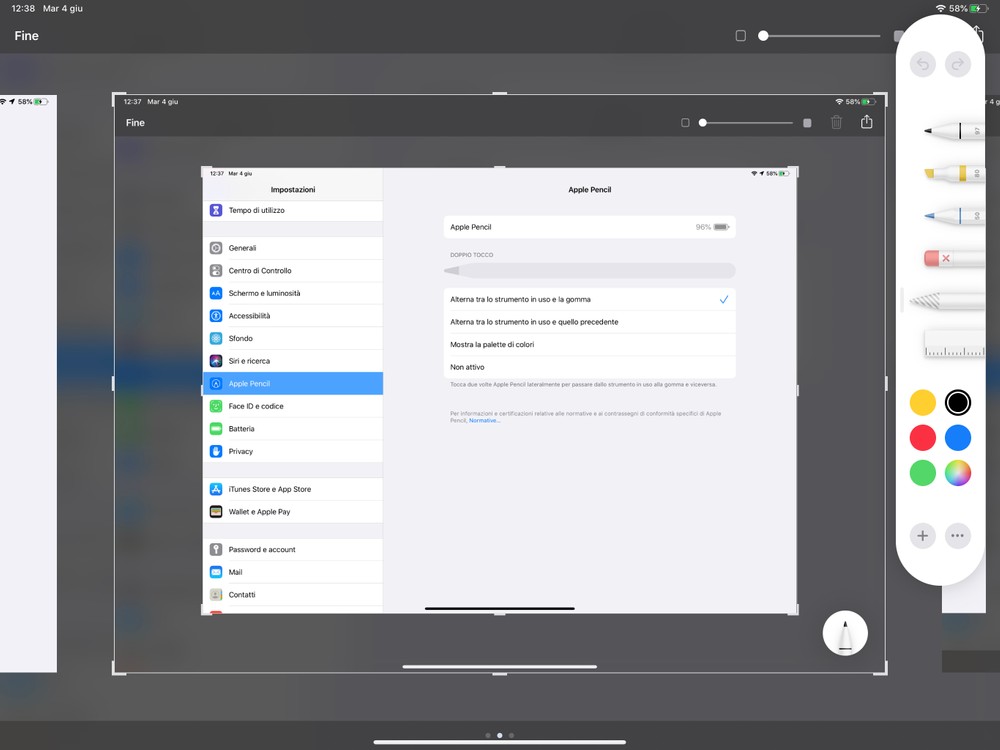The image size is (1000, 750).
Task: Select 'Mostra la palette di colori' option
Action: coord(589,344)
